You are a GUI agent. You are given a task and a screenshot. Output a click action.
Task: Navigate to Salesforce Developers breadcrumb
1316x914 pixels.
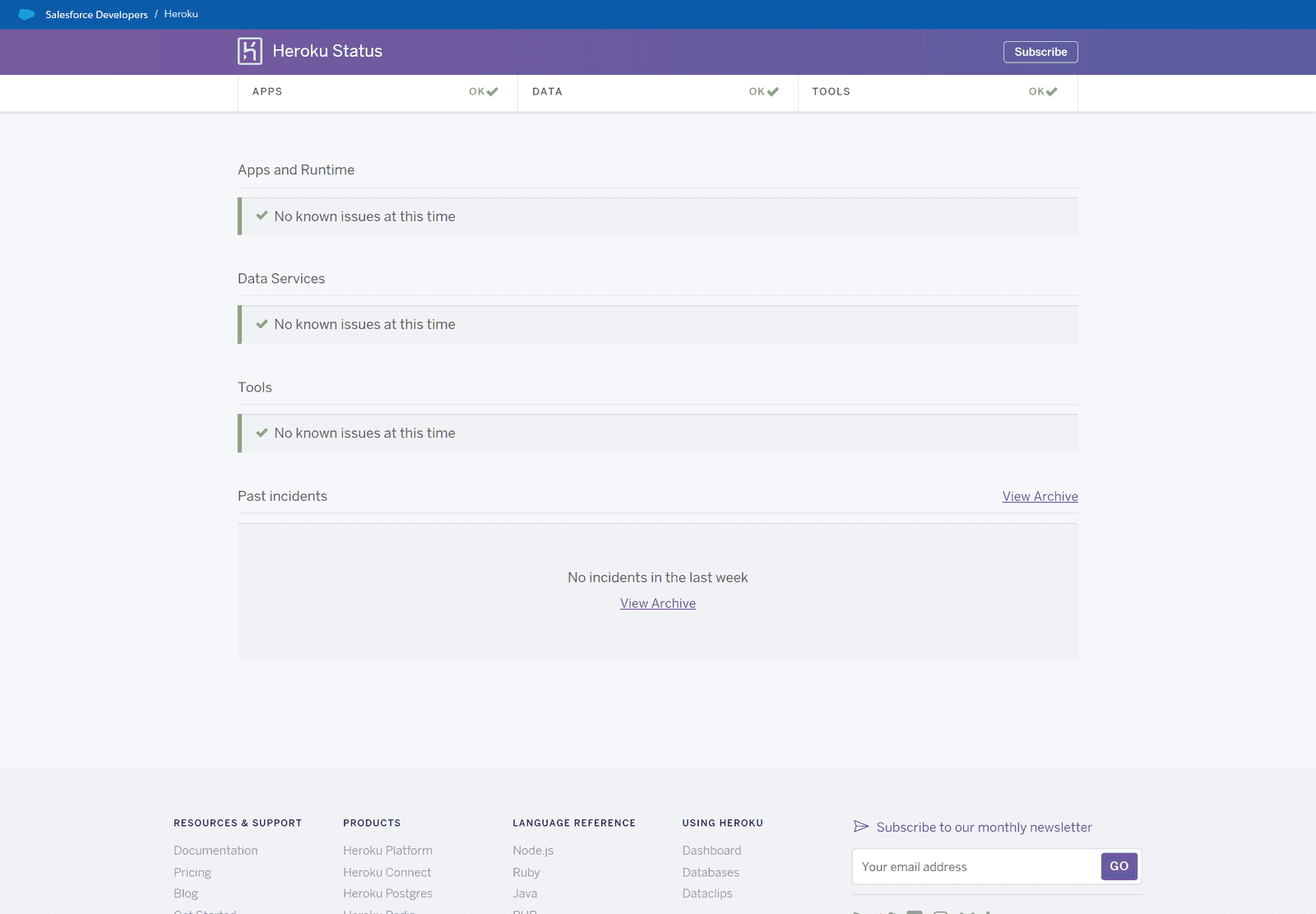[x=96, y=14]
